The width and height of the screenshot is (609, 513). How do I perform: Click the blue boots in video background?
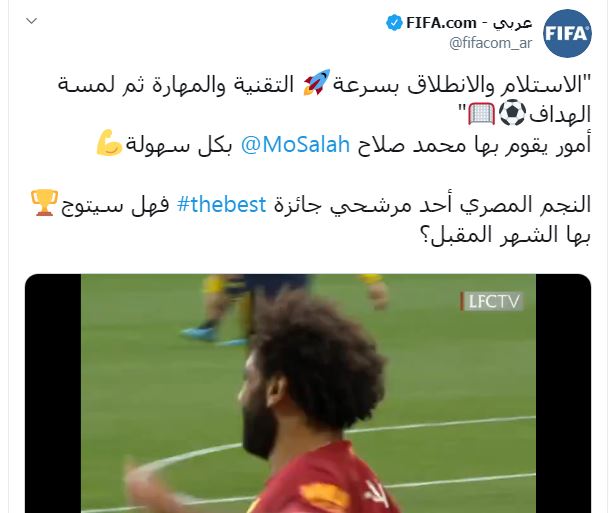(x=213, y=336)
